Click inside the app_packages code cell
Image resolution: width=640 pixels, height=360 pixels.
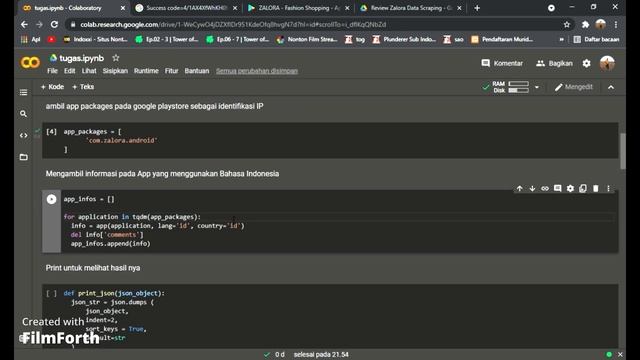pyautogui.click(x=330, y=140)
